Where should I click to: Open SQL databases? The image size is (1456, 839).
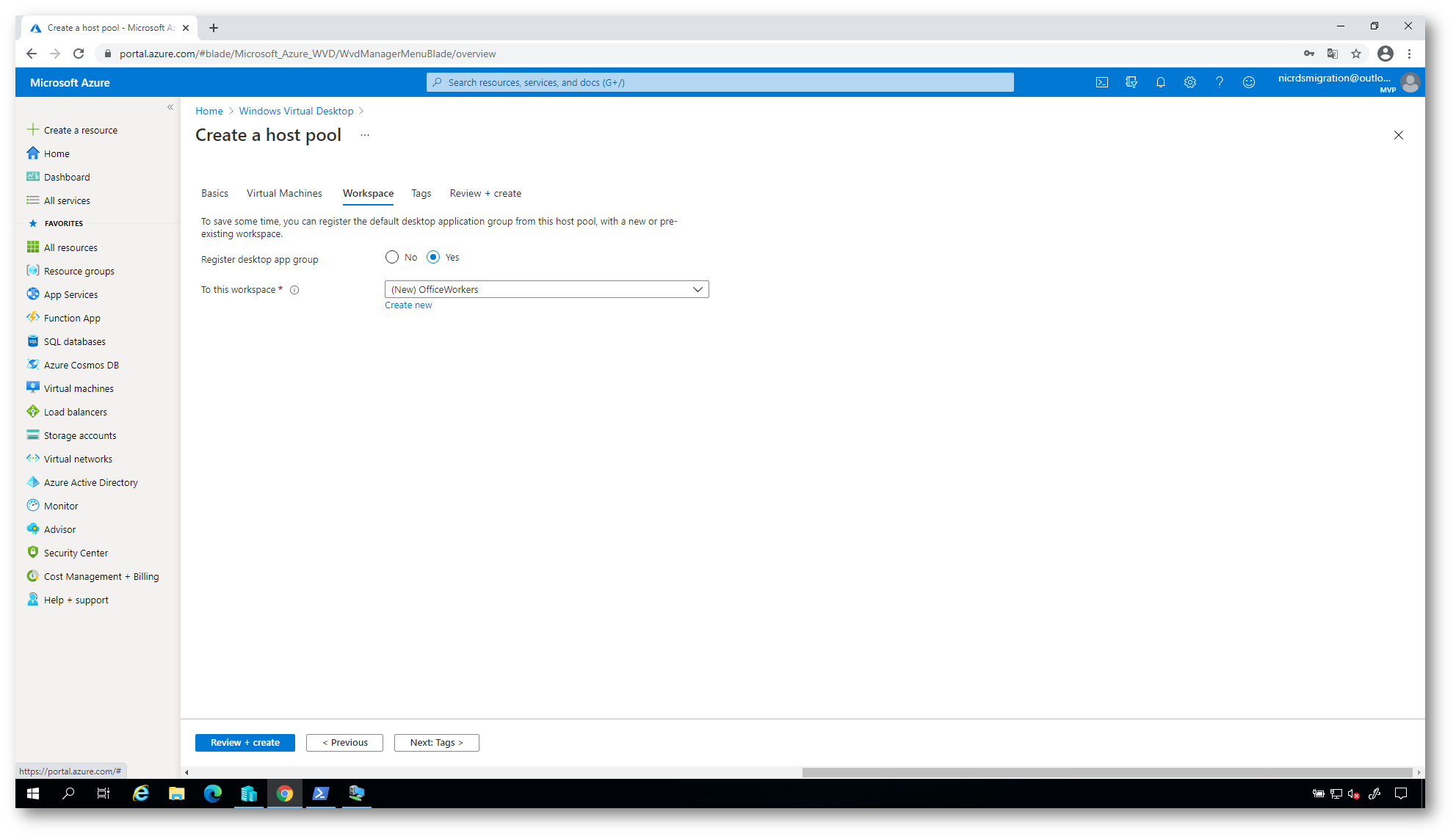[x=67, y=341]
